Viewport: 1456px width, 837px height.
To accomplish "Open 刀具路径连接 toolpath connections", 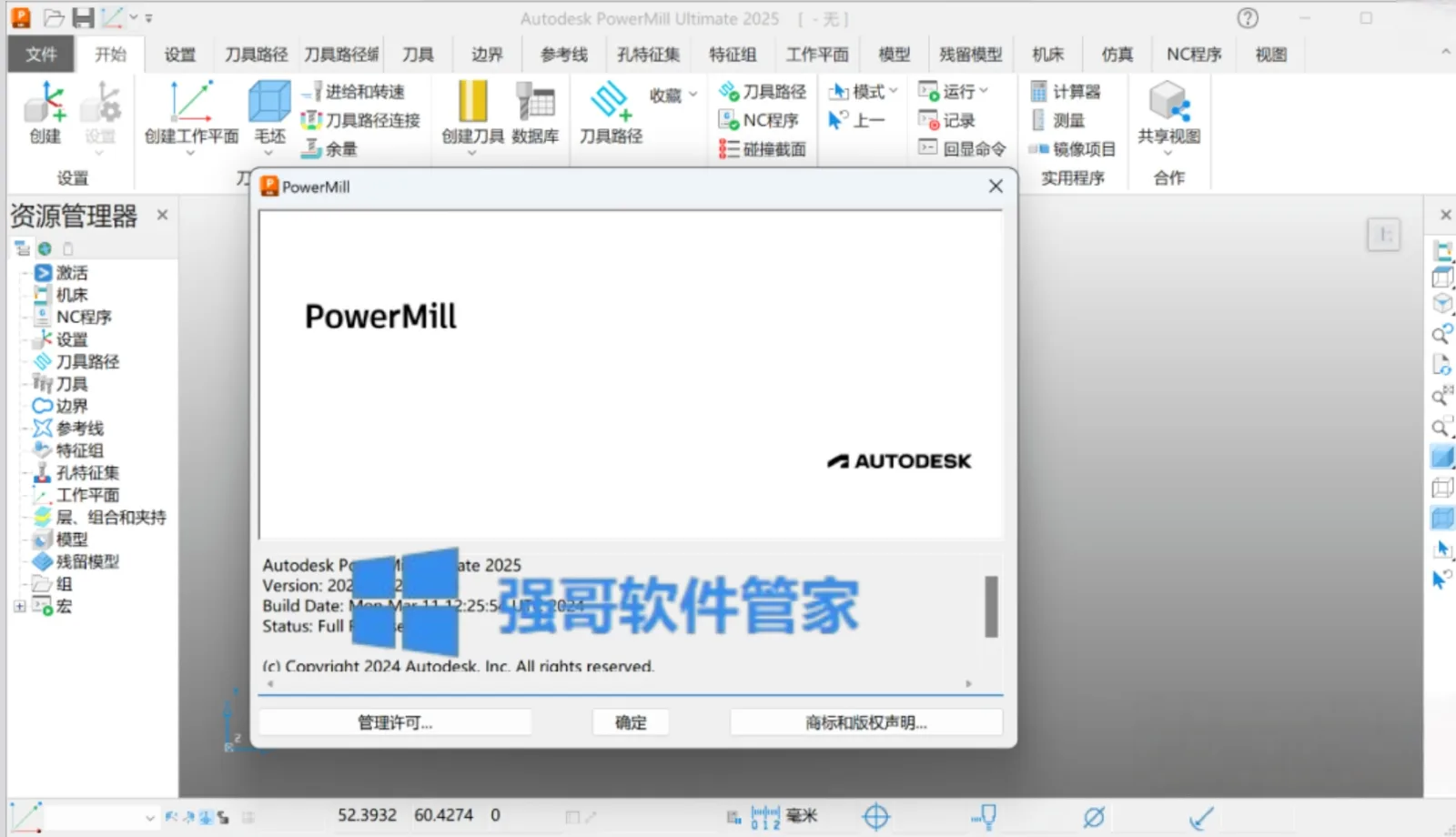I will (361, 120).
